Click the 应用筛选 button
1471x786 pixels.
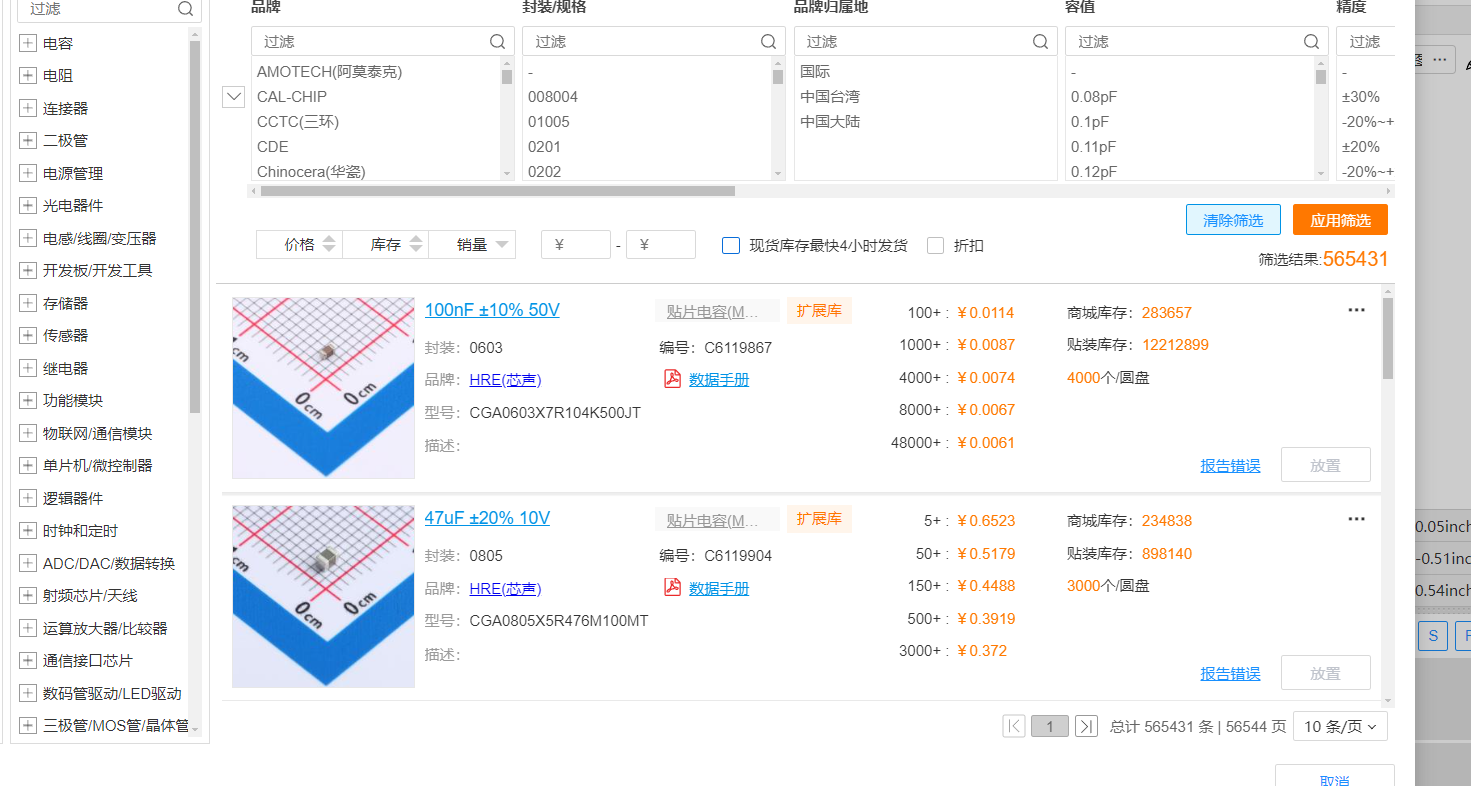pos(1340,220)
